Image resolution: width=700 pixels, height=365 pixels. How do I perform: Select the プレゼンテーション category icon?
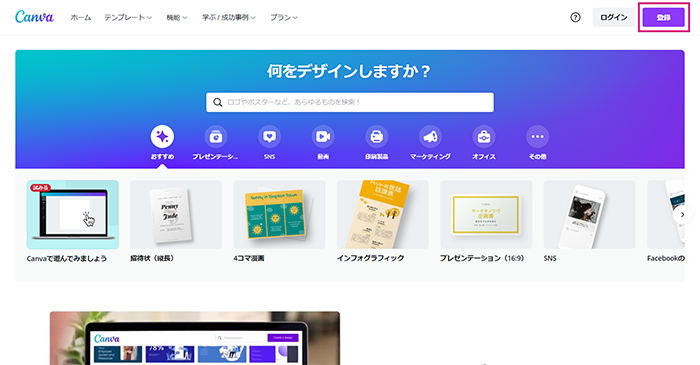(216, 137)
